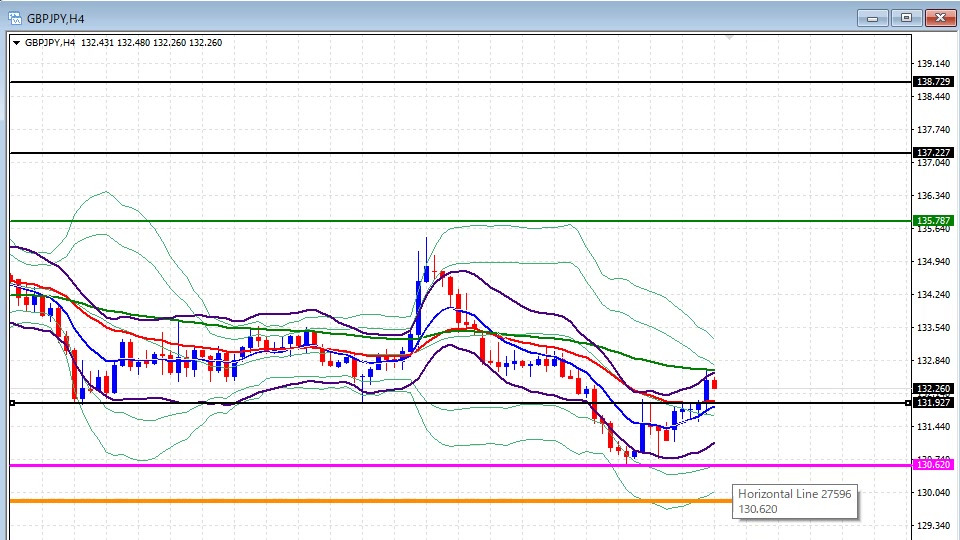Select the green horizontal line at 135.787
Viewport: 960px width, 540px height.
(x=460, y=221)
